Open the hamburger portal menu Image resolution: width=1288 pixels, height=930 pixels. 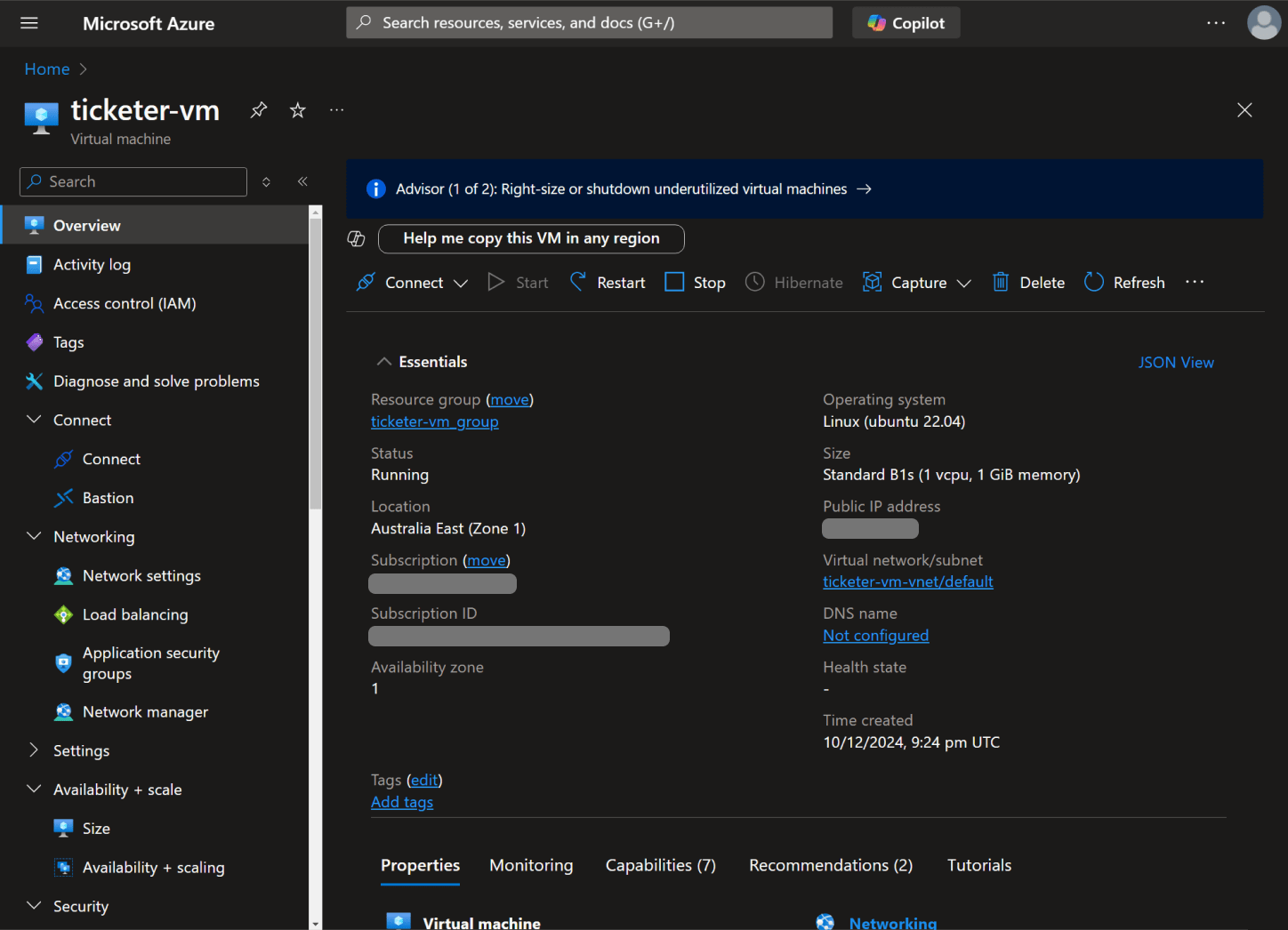click(x=29, y=23)
